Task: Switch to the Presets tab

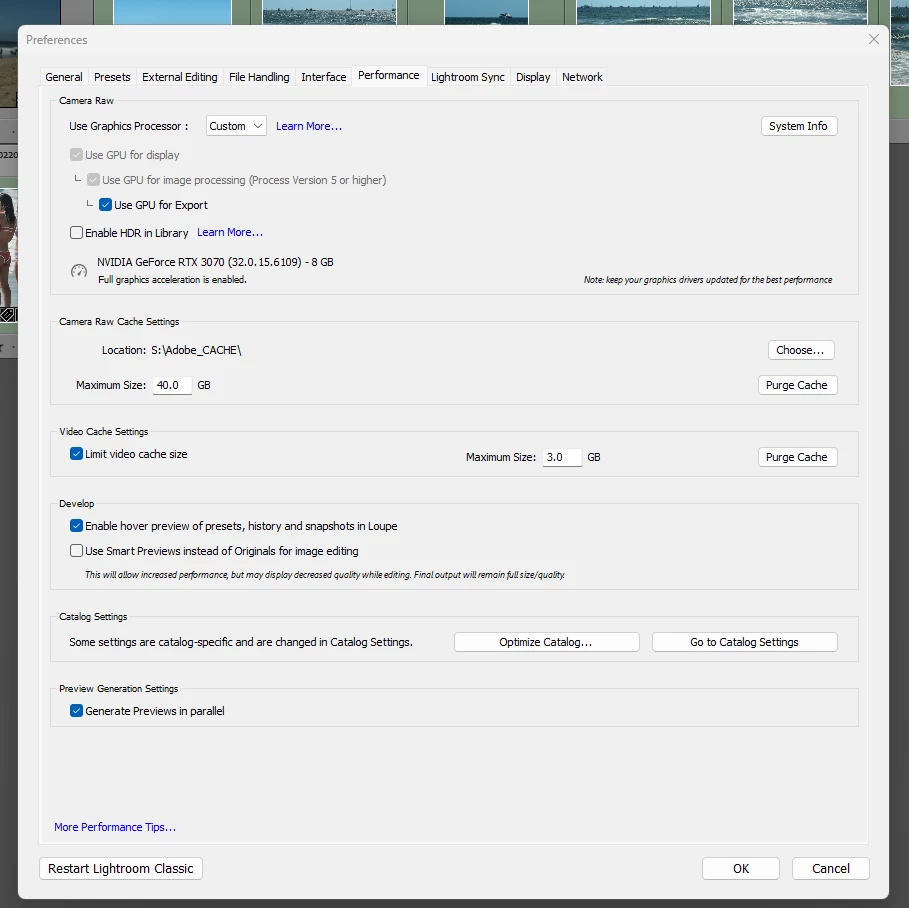Action: (x=112, y=77)
